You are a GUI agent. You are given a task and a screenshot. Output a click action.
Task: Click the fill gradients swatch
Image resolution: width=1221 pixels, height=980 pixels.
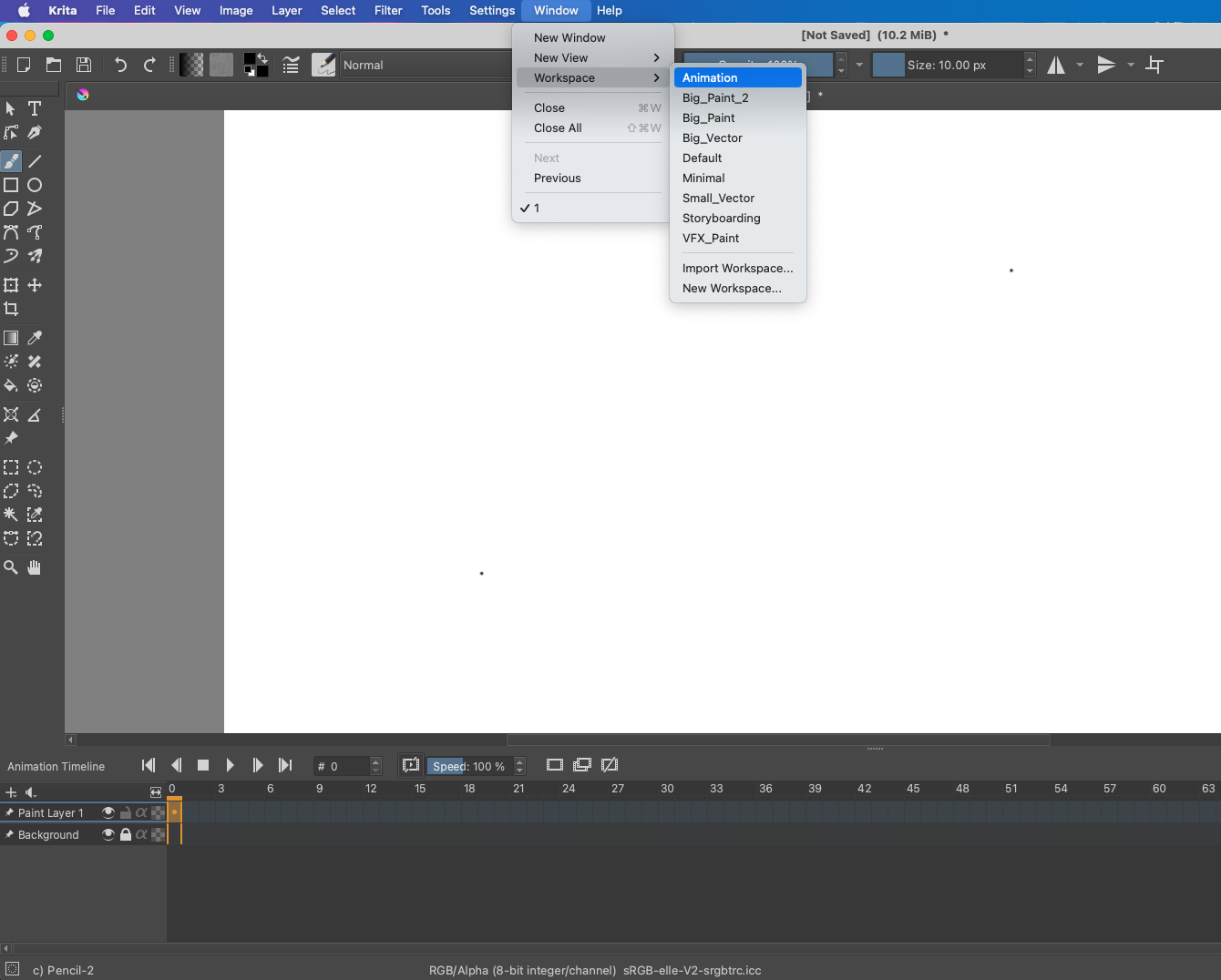point(191,65)
